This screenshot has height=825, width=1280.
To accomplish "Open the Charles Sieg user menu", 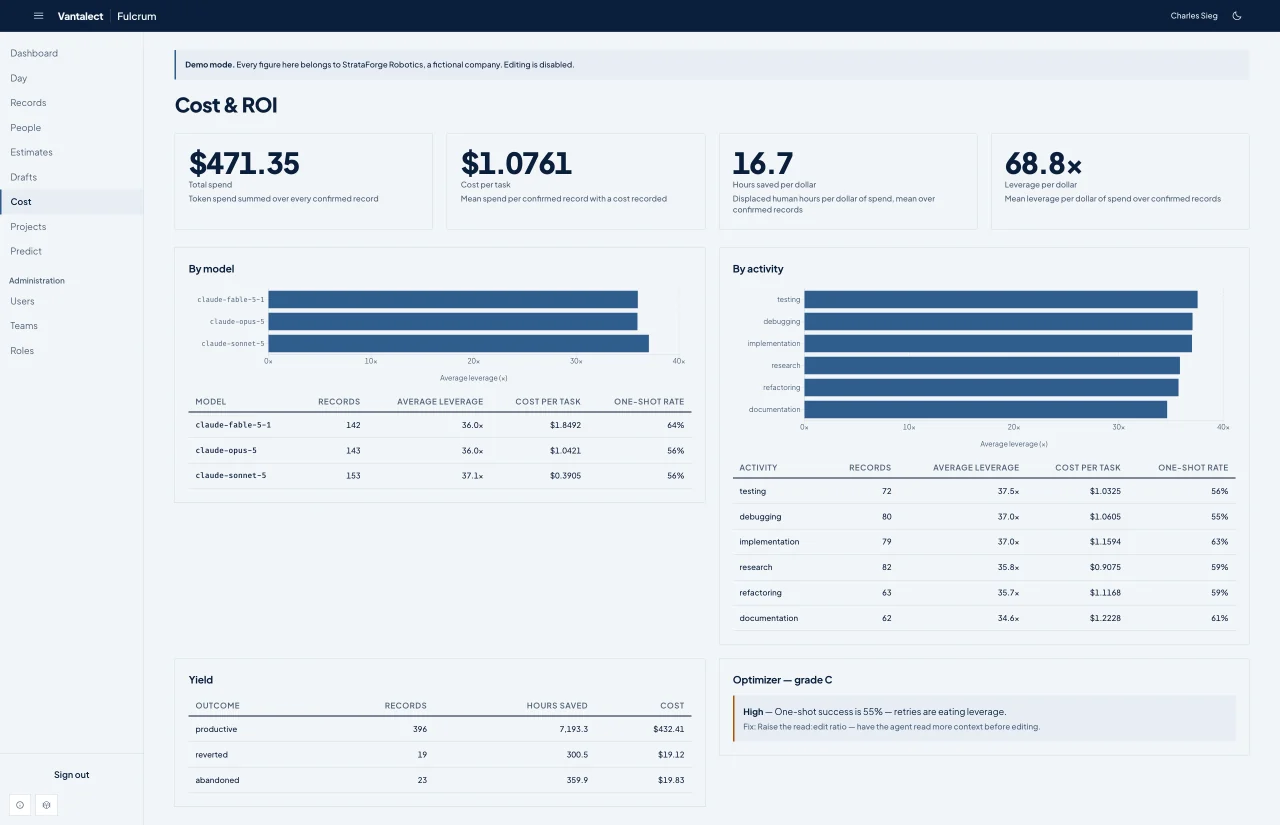I will pyautogui.click(x=1194, y=16).
